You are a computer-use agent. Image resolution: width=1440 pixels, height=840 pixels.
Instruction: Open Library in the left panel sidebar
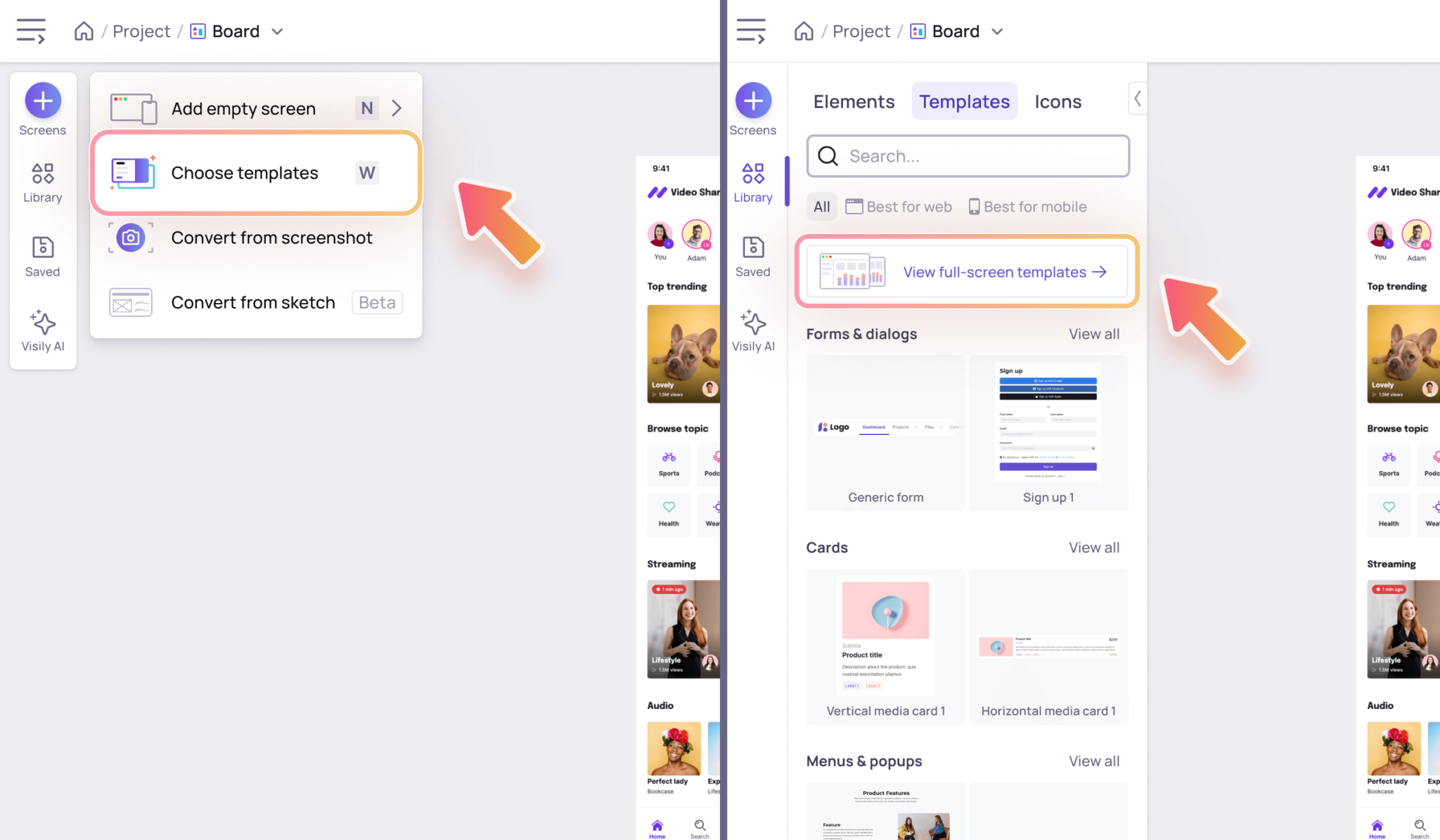point(43,181)
